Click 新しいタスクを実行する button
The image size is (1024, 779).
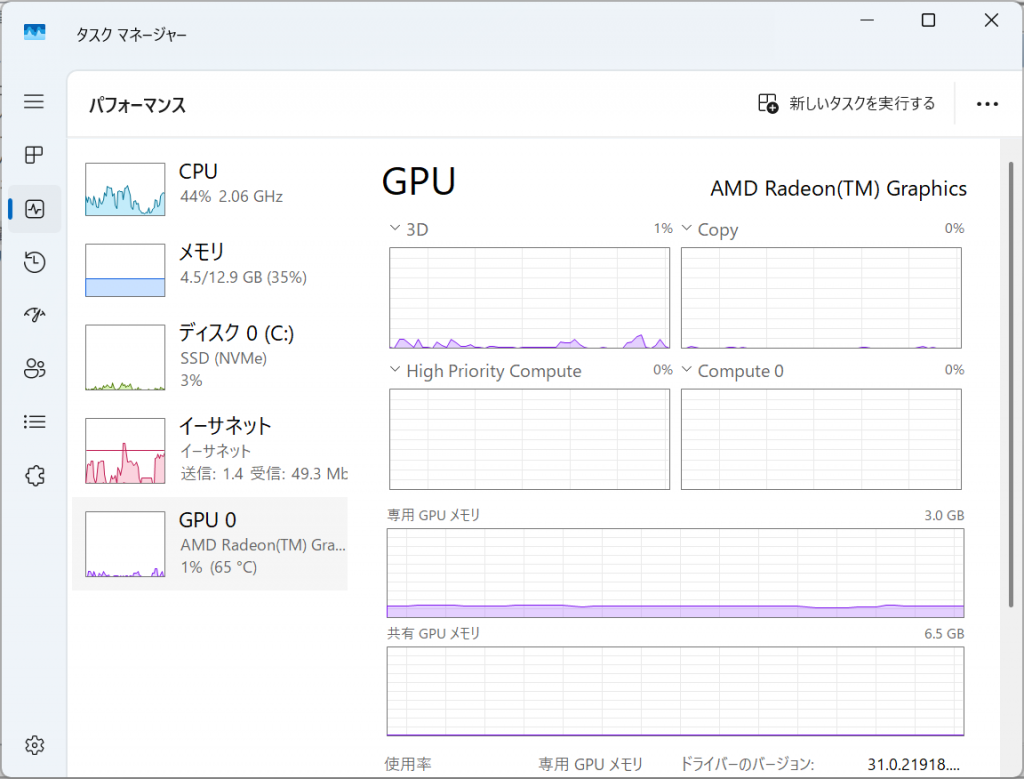(847, 103)
